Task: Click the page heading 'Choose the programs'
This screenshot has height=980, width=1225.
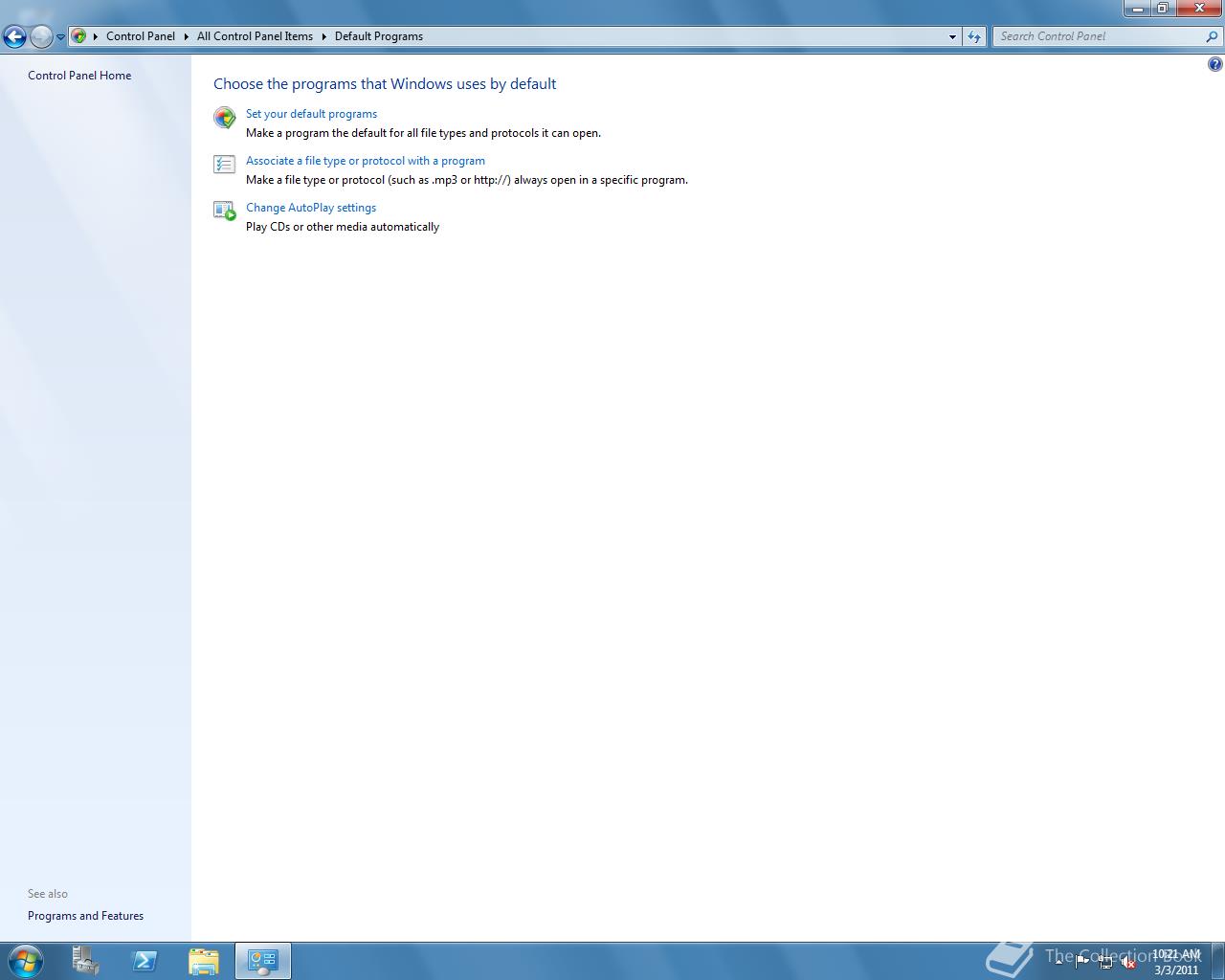Action: tap(385, 84)
